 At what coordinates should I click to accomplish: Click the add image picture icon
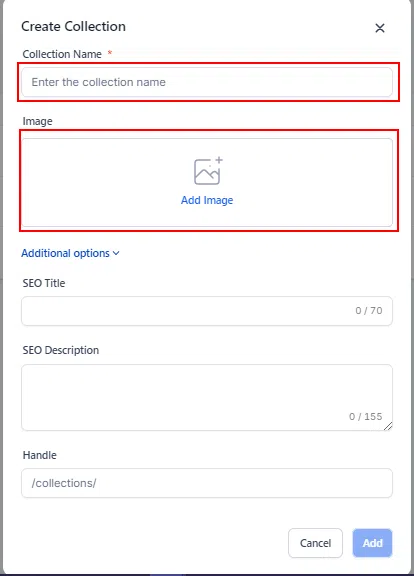(208, 171)
